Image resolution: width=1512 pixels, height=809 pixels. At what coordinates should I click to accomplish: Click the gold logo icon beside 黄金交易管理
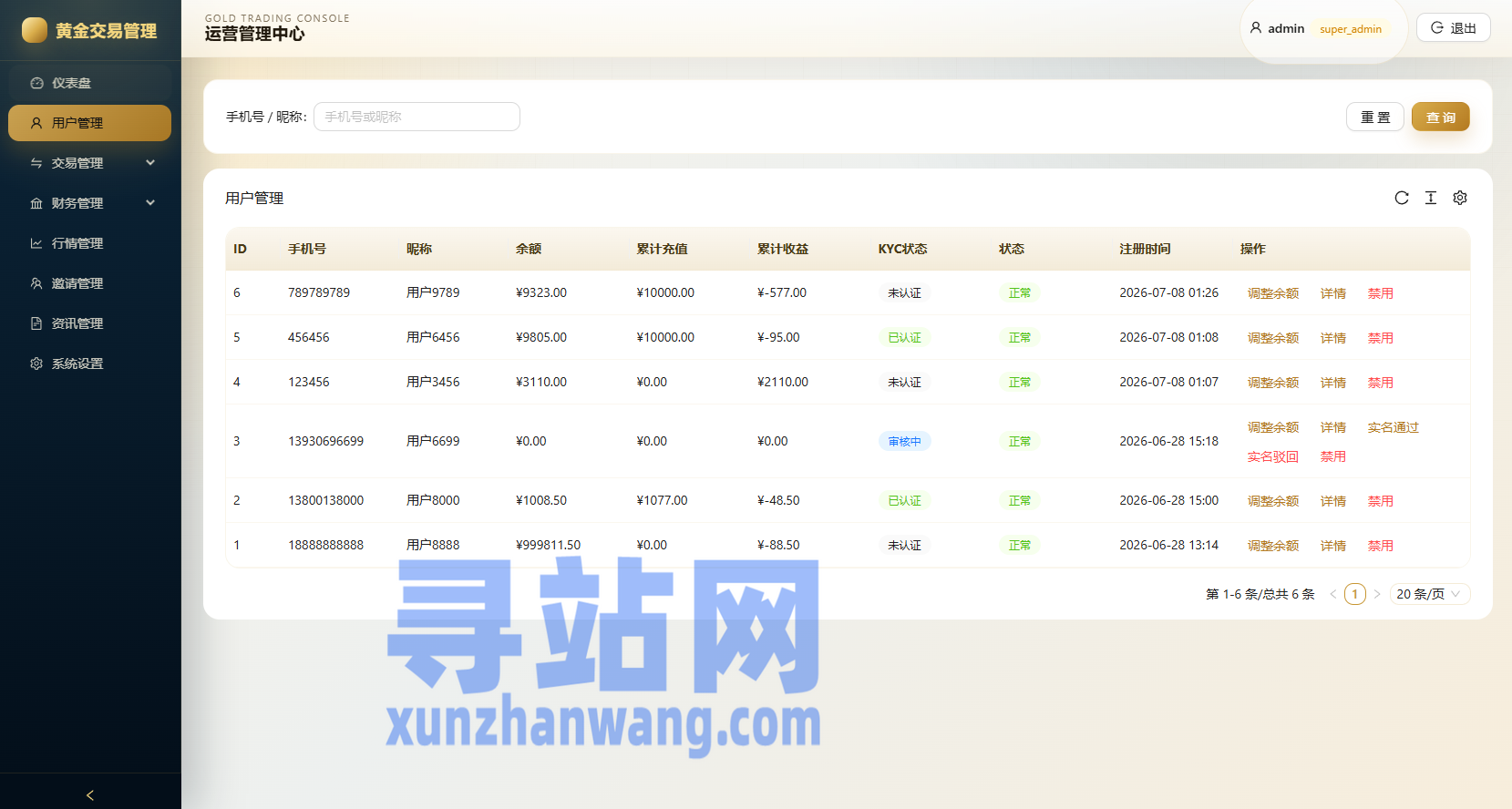(x=35, y=30)
